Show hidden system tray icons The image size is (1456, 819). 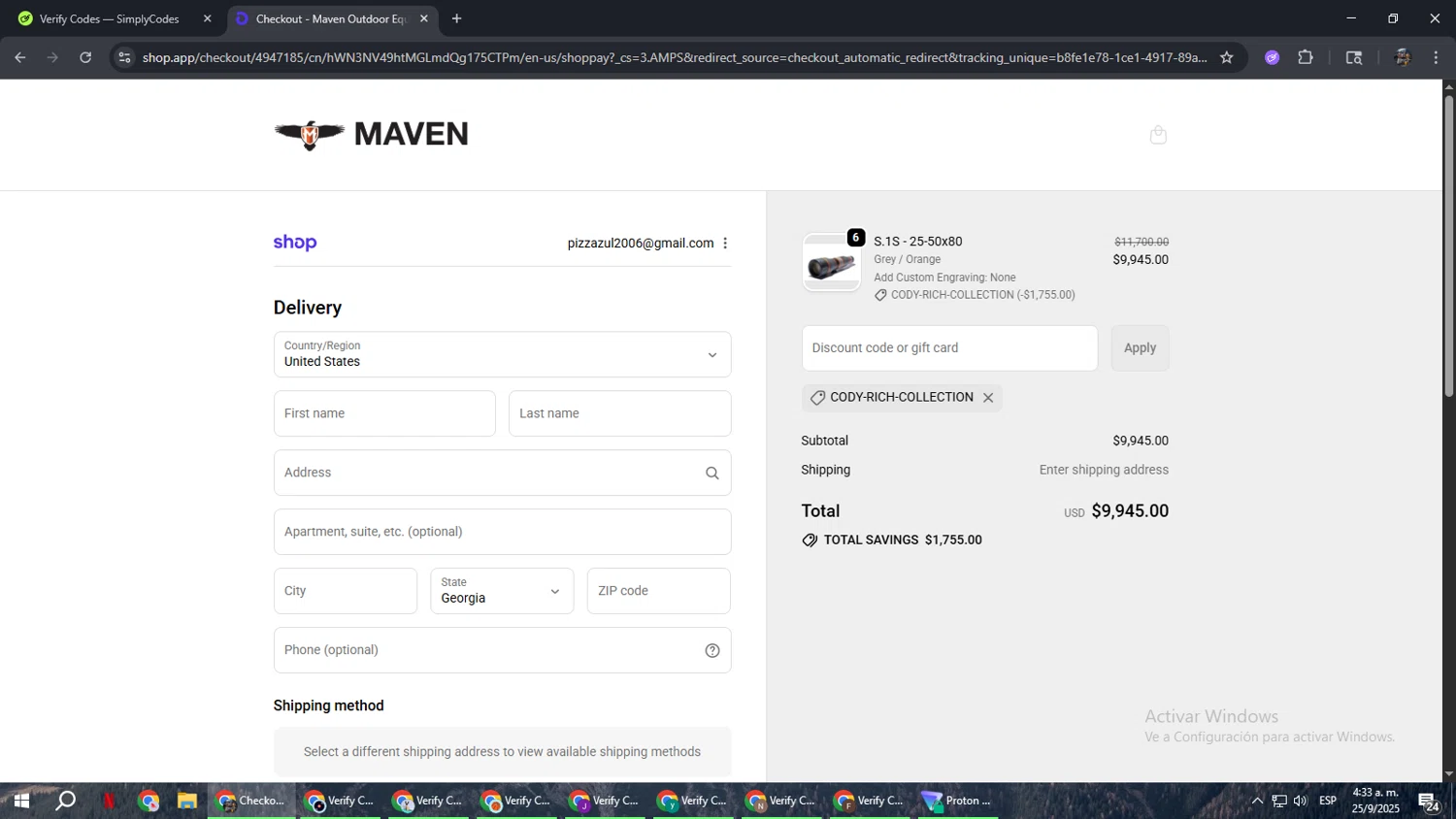tap(1257, 801)
